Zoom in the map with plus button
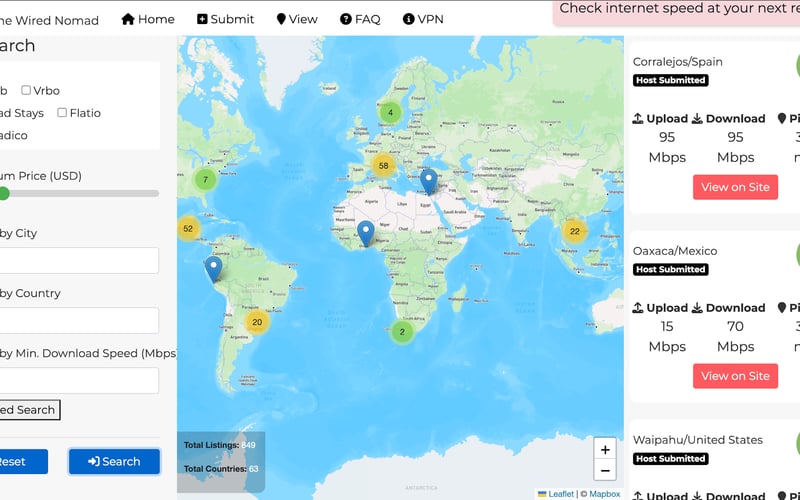Image resolution: width=800 pixels, height=500 pixels. pos(605,449)
